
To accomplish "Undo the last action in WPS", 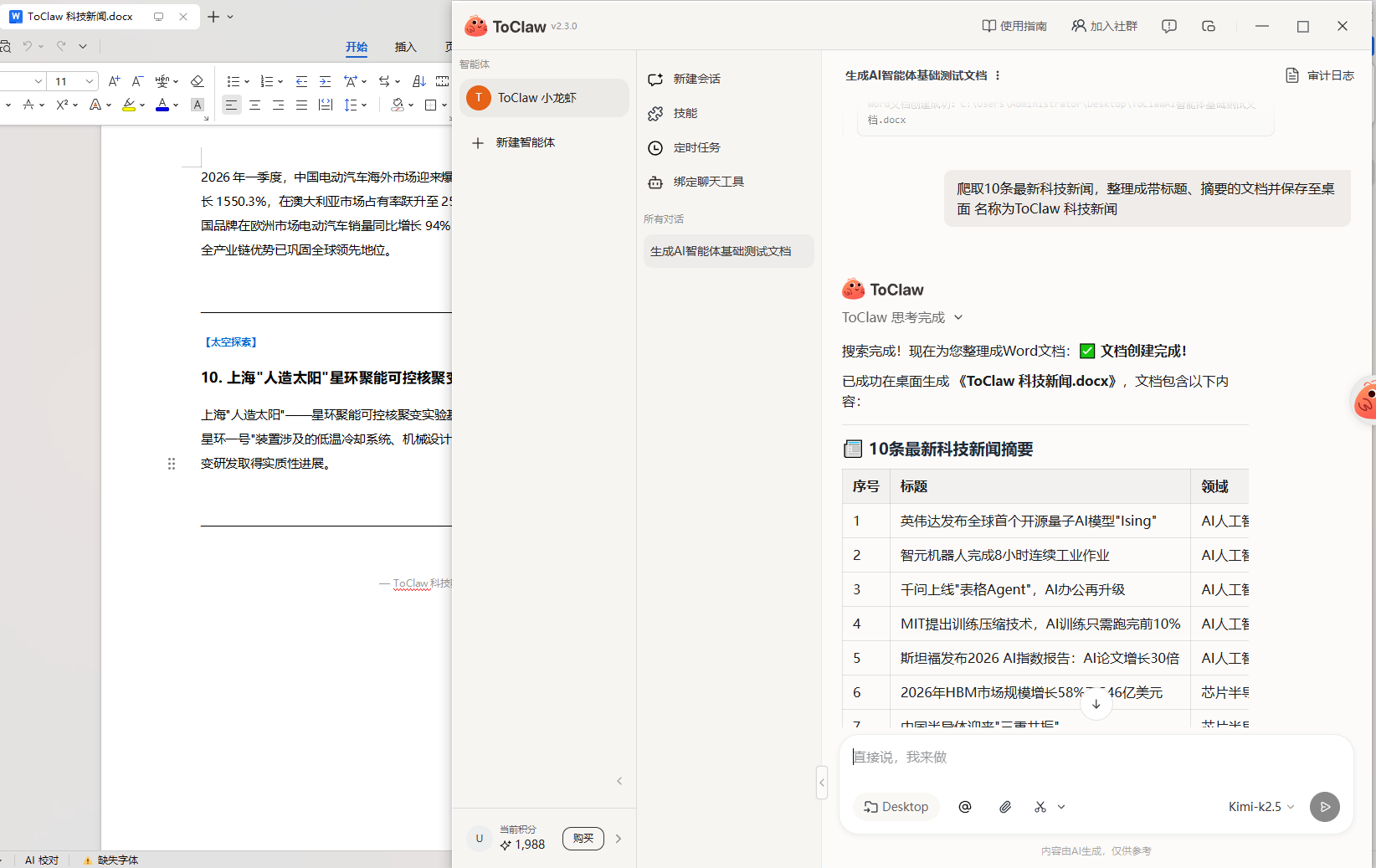I will tap(28, 46).
